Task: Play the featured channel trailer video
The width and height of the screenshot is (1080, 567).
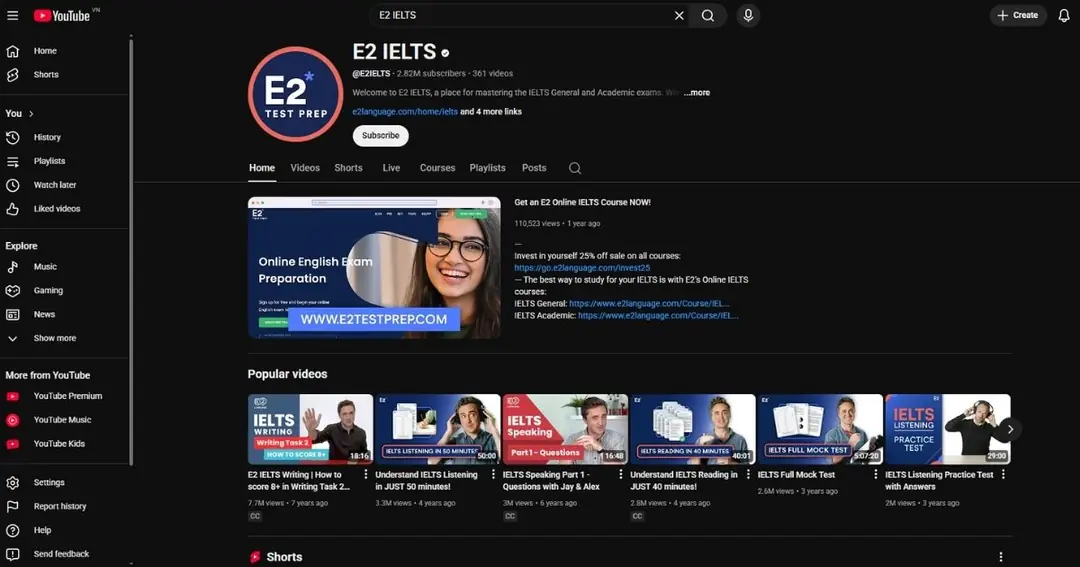Action: pos(374,267)
